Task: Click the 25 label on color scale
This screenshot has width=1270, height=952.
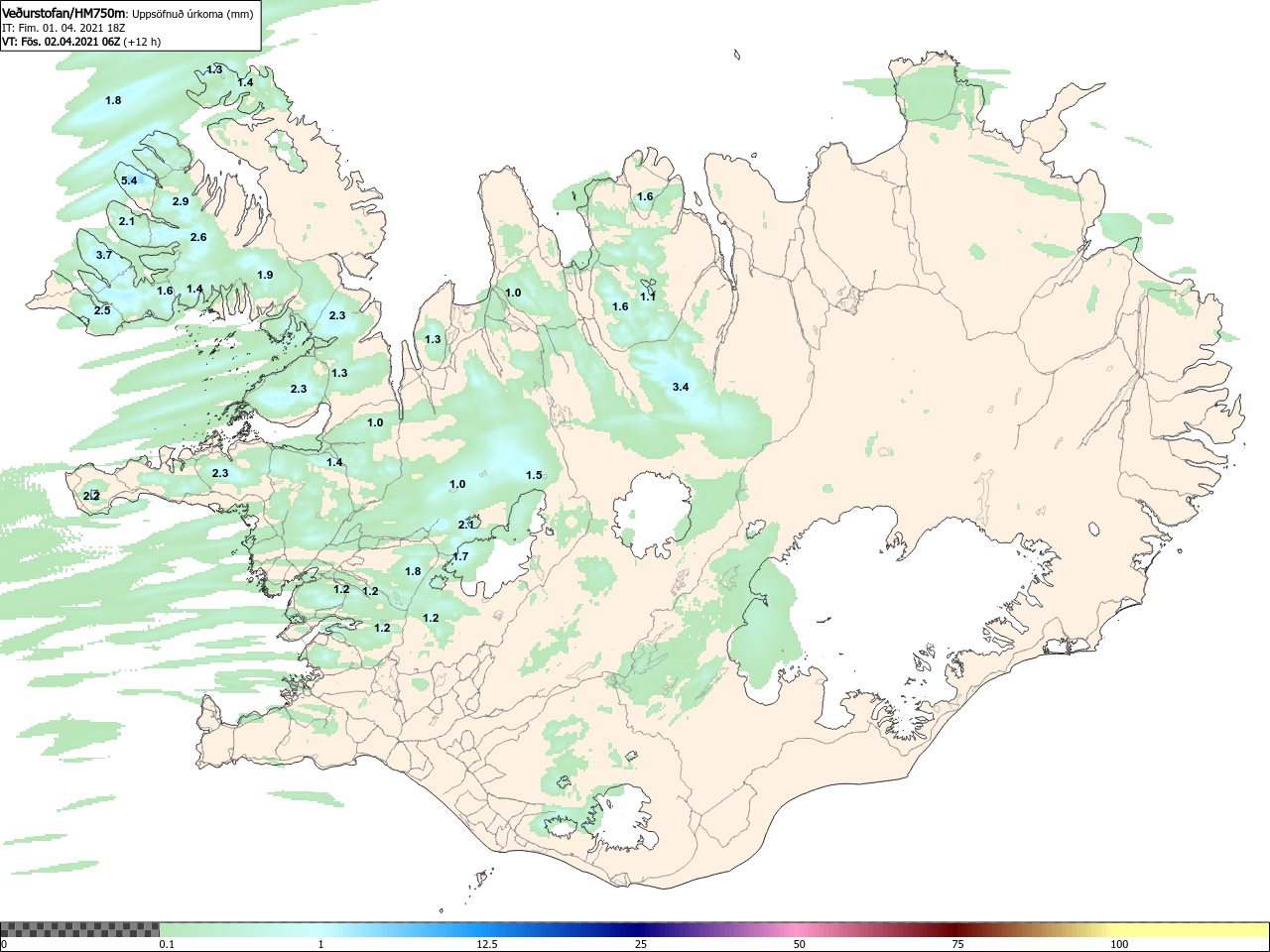Action: click(641, 944)
